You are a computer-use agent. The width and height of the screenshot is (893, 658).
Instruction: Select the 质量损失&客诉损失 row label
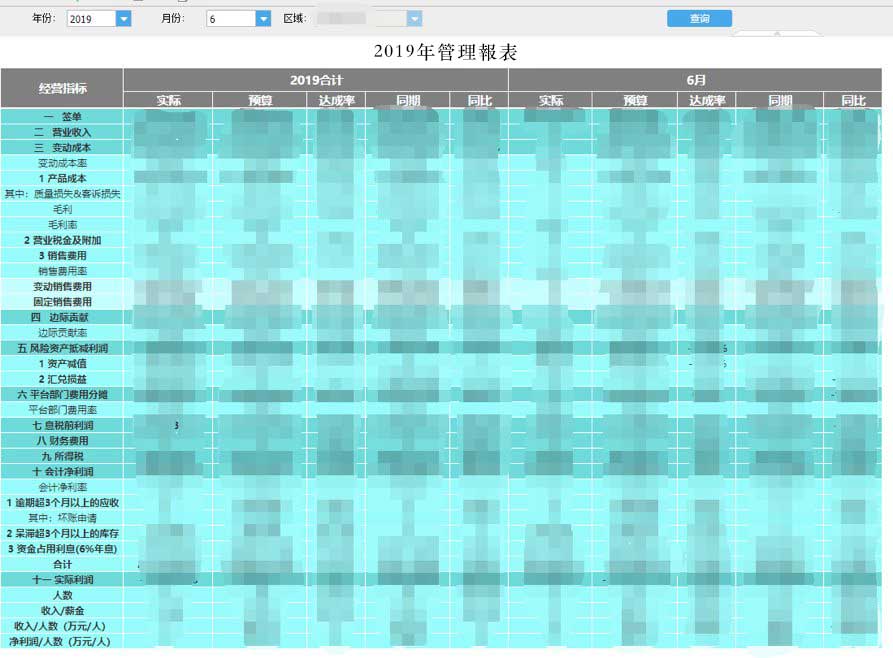[62, 194]
